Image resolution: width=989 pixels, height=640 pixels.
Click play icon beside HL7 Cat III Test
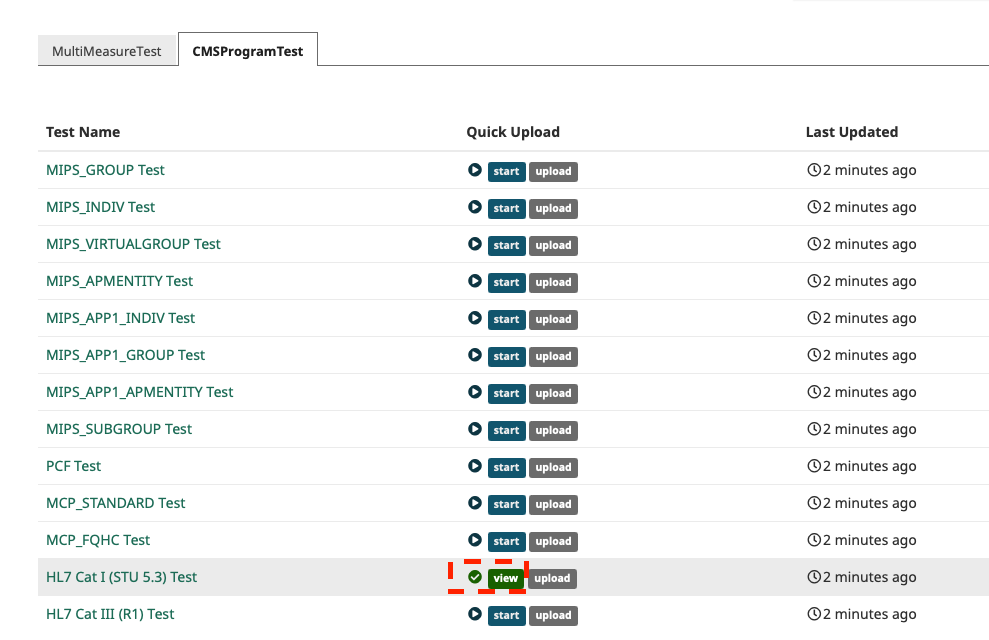(474, 614)
